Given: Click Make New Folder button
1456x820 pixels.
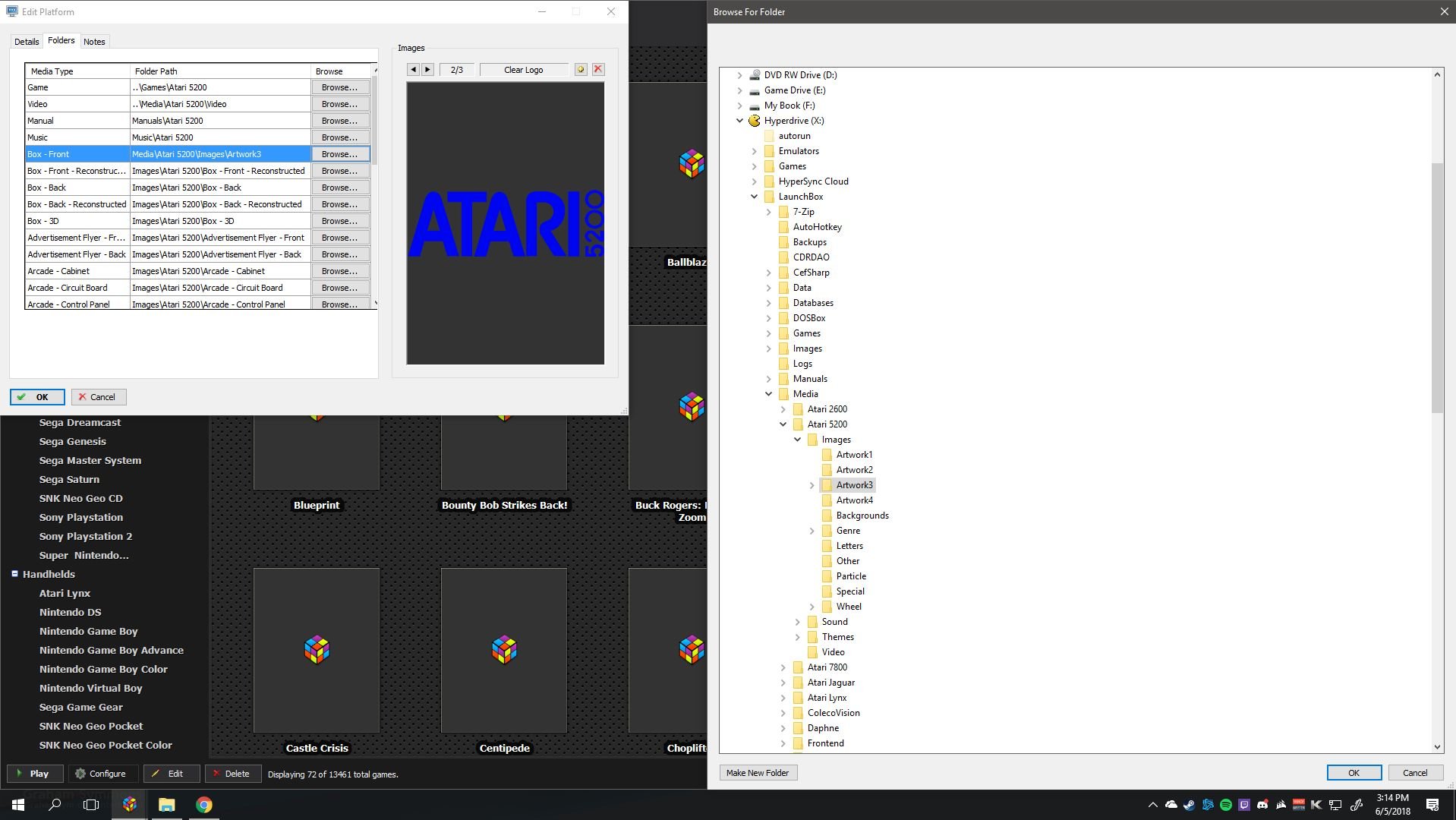Looking at the screenshot, I should (x=758, y=773).
